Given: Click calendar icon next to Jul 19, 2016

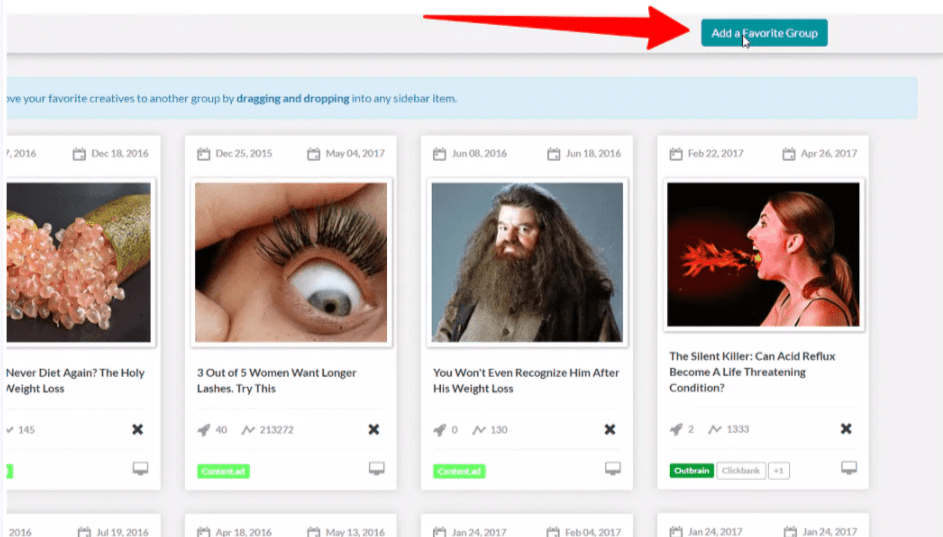Looking at the screenshot, I should [x=84, y=532].
